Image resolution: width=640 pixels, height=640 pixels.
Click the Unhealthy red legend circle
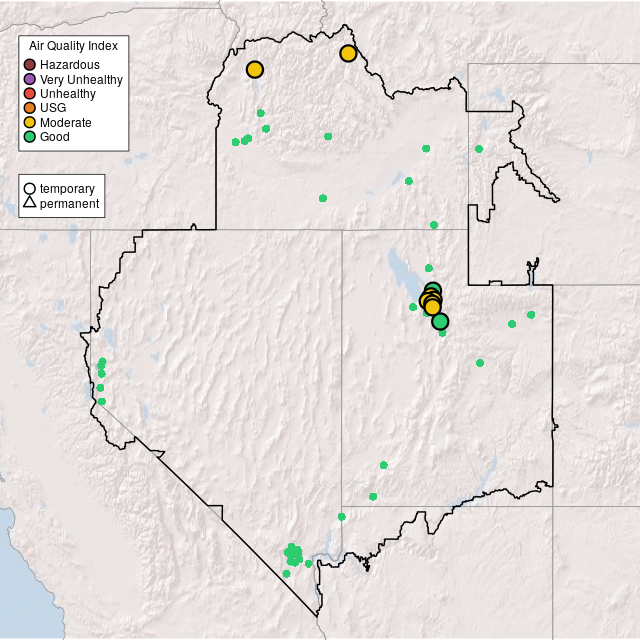pos(30,94)
